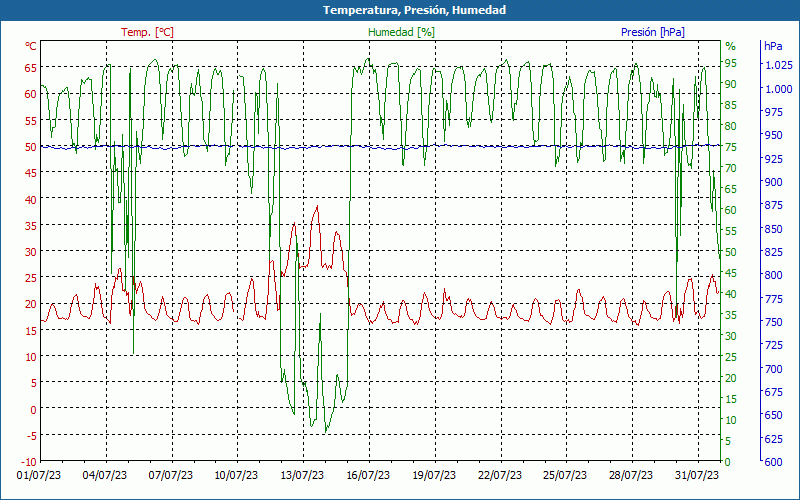Click the date label 25/07/23
This screenshot has height=500, width=800.
565,476
